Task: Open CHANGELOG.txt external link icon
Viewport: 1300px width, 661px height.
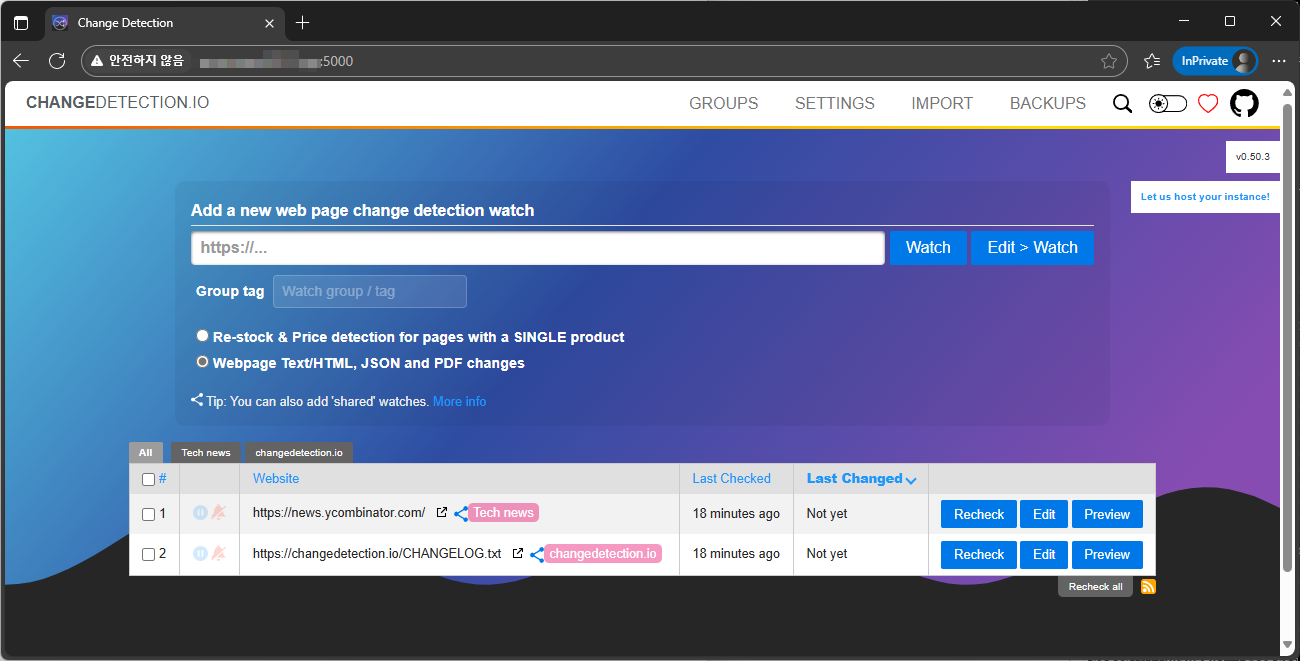Action: pos(518,552)
